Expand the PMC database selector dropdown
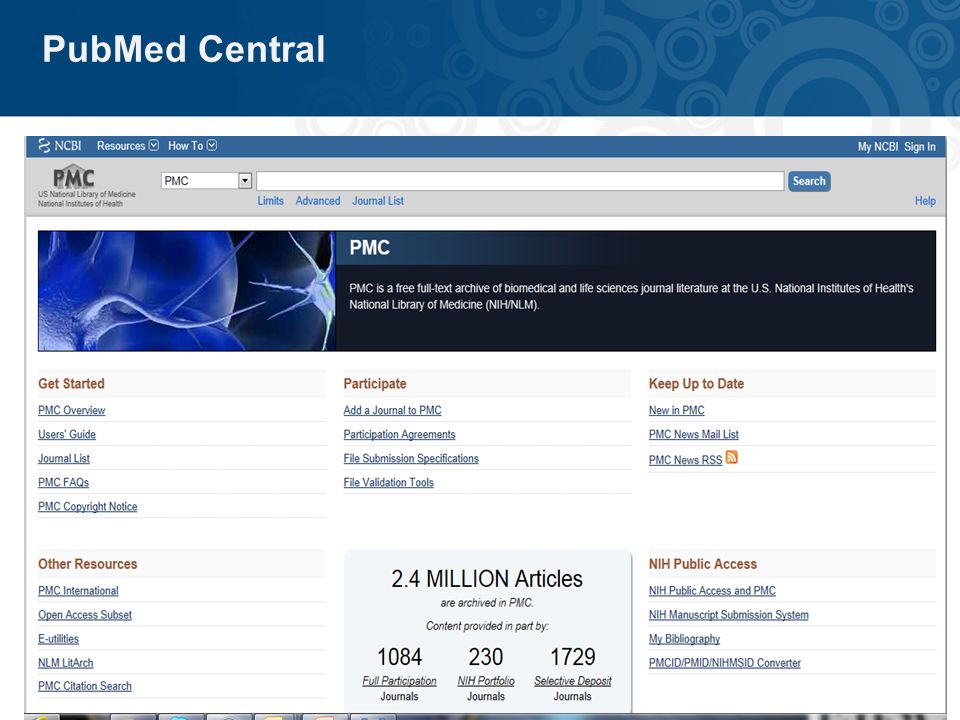The image size is (960, 720). click(245, 181)
